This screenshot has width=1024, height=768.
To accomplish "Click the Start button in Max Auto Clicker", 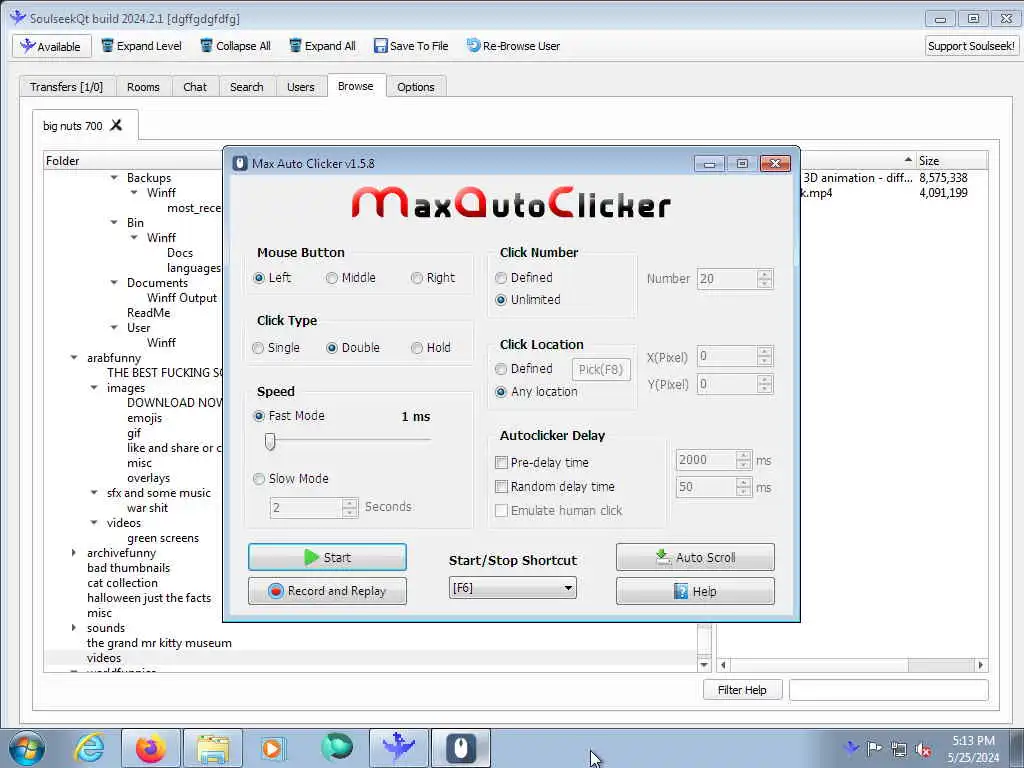I will tap(327, 557).
